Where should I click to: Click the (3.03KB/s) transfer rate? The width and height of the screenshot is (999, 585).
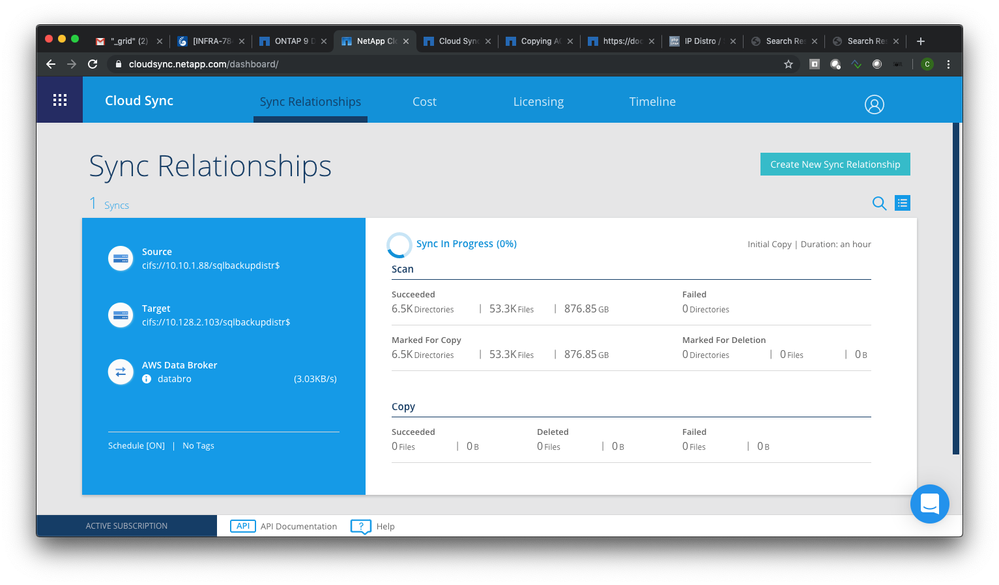pyautogui.click(x=315, y=379)
